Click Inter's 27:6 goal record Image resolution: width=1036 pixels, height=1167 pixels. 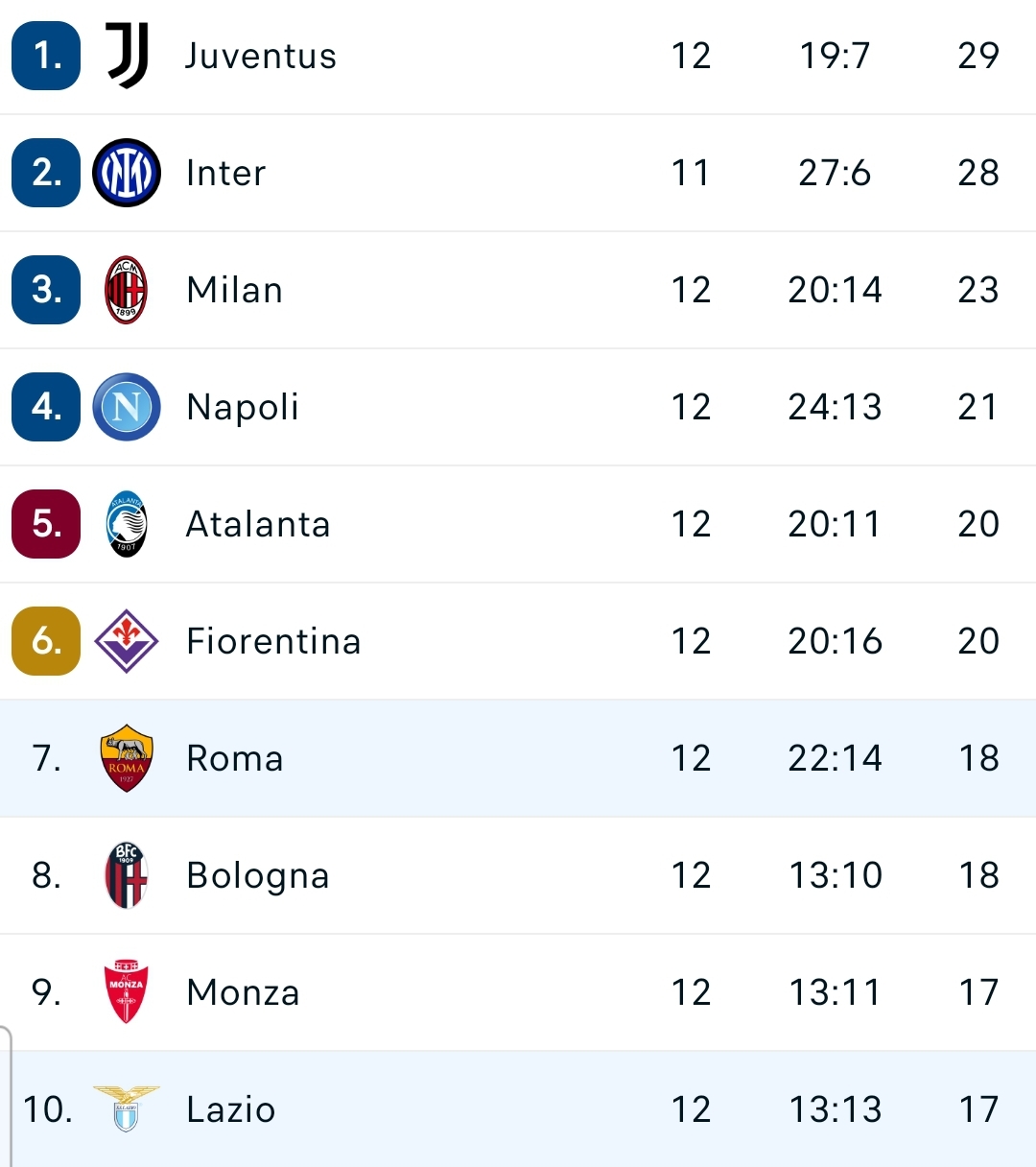click(x=835, y=173)
